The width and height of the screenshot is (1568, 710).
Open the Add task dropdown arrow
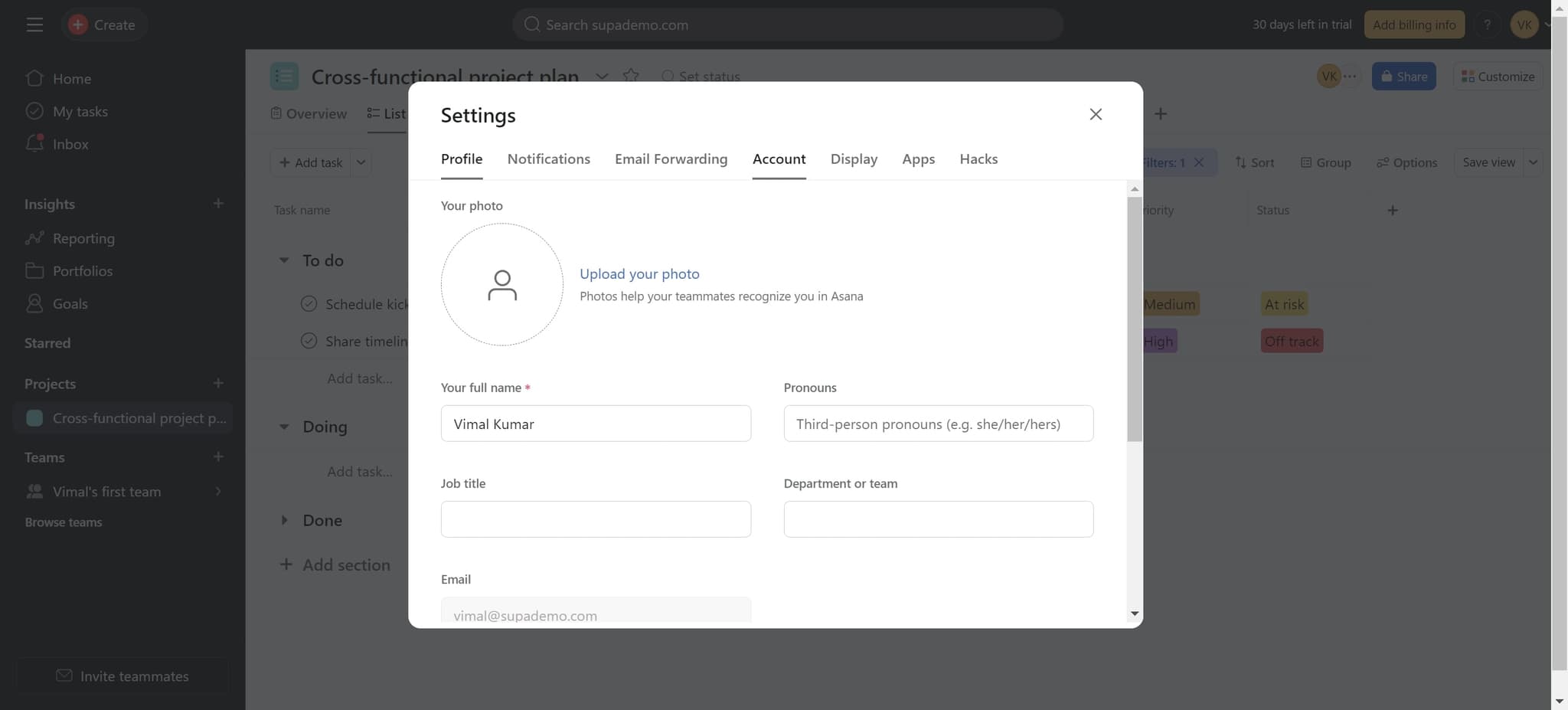coord(361,162)
